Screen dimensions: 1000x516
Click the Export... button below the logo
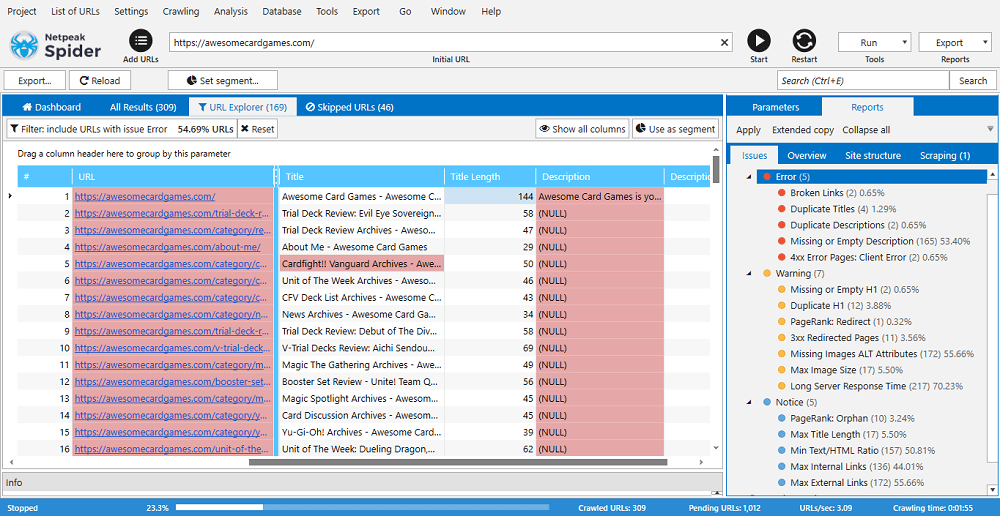click(x=35, y=80)
